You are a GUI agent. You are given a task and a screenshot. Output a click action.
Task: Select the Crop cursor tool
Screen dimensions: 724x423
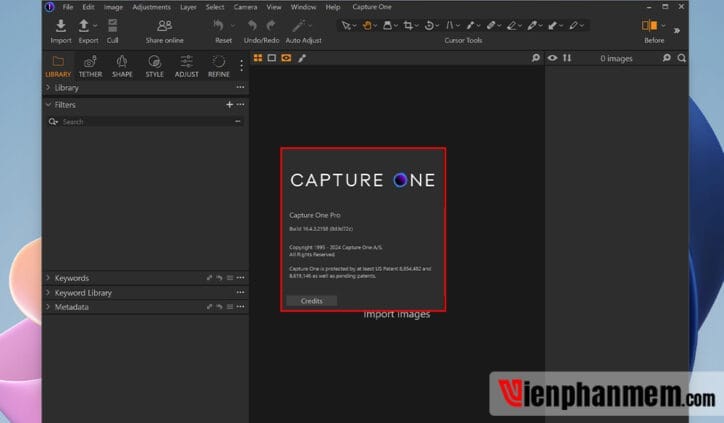coord(408,26)
